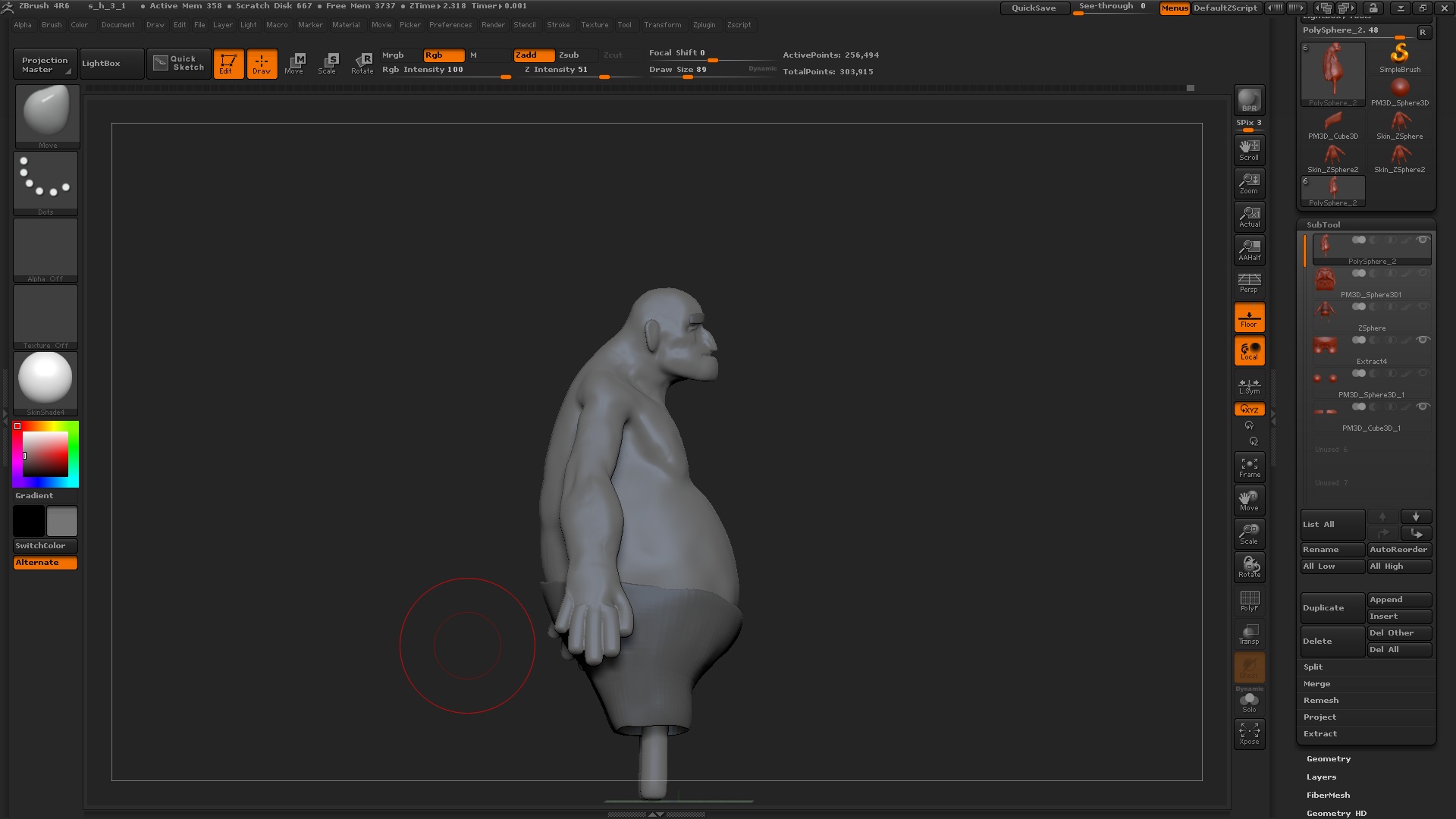1456x819 pixels.
Task: Choose the Move transform tool in top shelf
Action: (294, 64)
